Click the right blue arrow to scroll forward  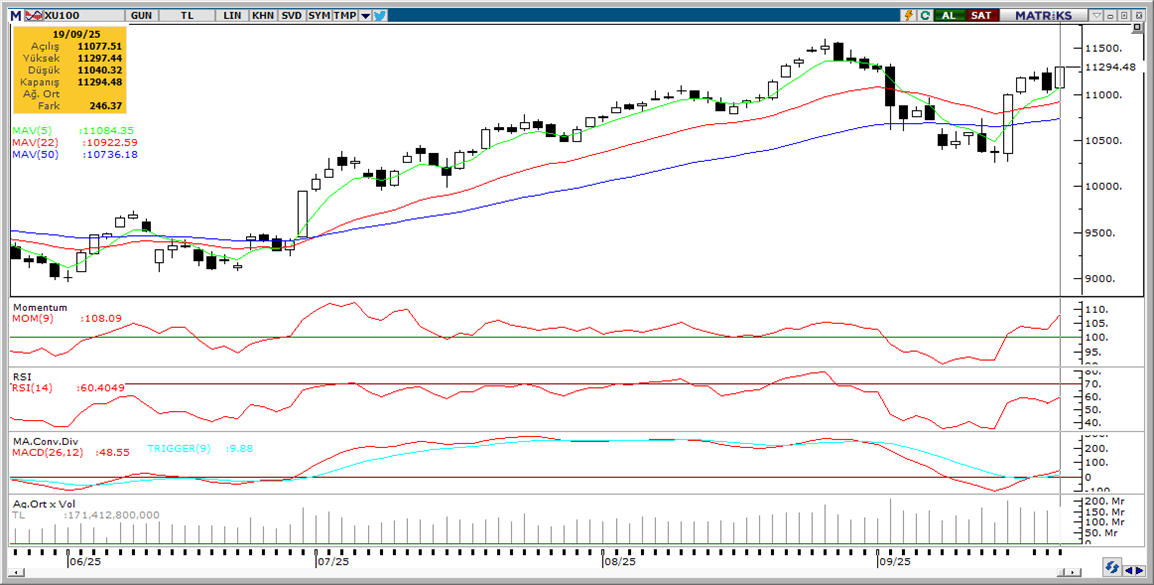(1138, 568)
